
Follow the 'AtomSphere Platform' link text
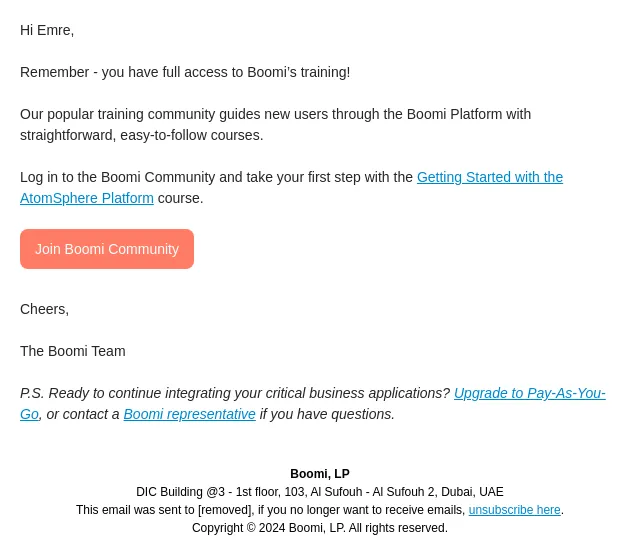coord(87,198)
